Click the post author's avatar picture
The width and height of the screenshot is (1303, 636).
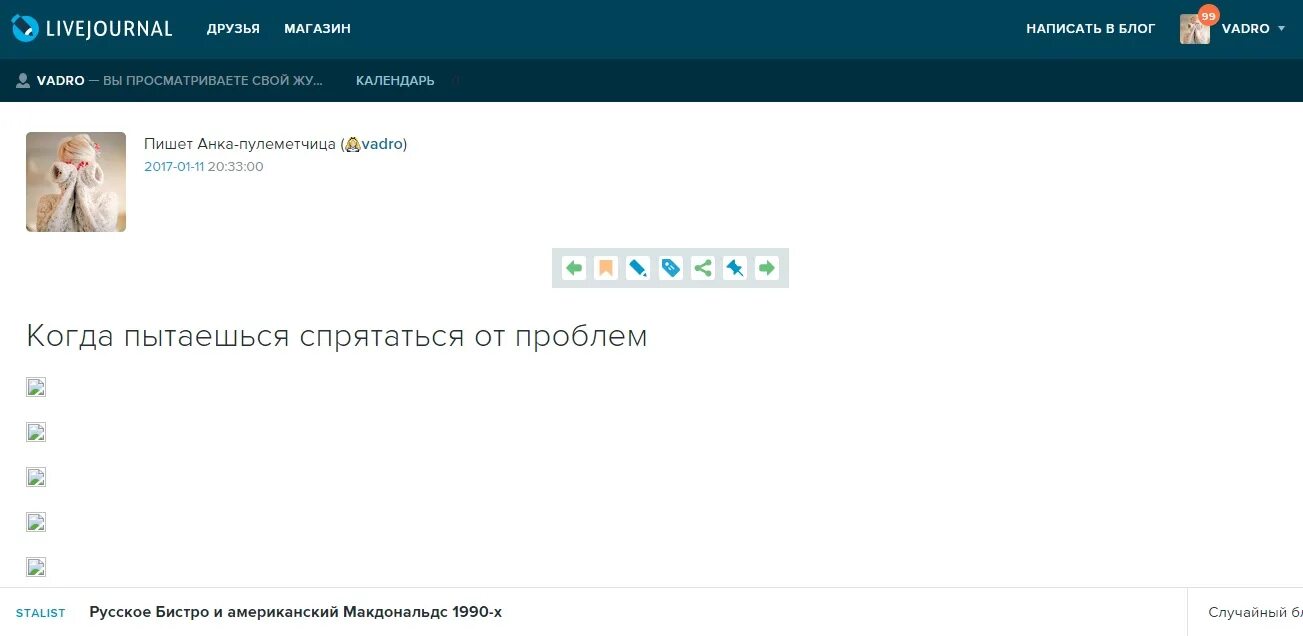click(x=75, y=181)
